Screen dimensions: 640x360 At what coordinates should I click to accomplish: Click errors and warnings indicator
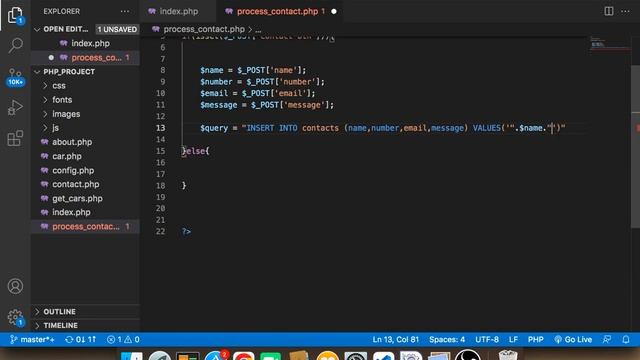[x=123, y=340]
